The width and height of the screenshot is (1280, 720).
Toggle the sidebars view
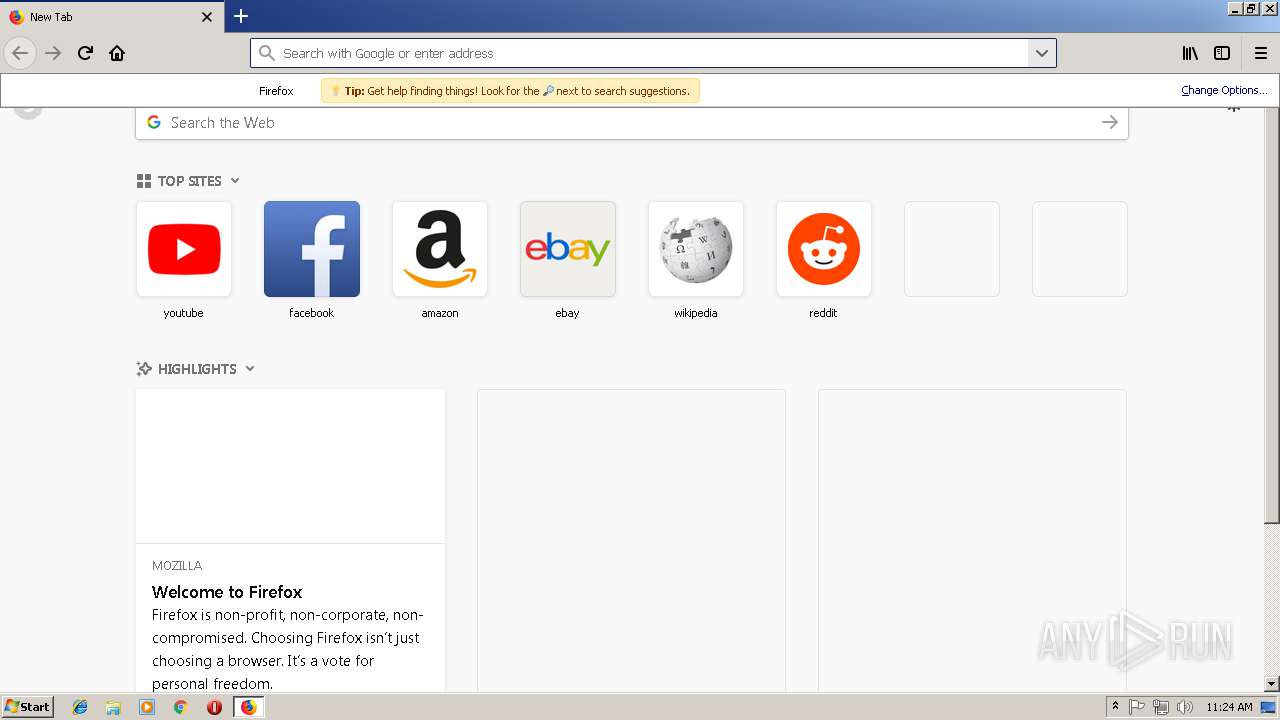coord(1222,53)
